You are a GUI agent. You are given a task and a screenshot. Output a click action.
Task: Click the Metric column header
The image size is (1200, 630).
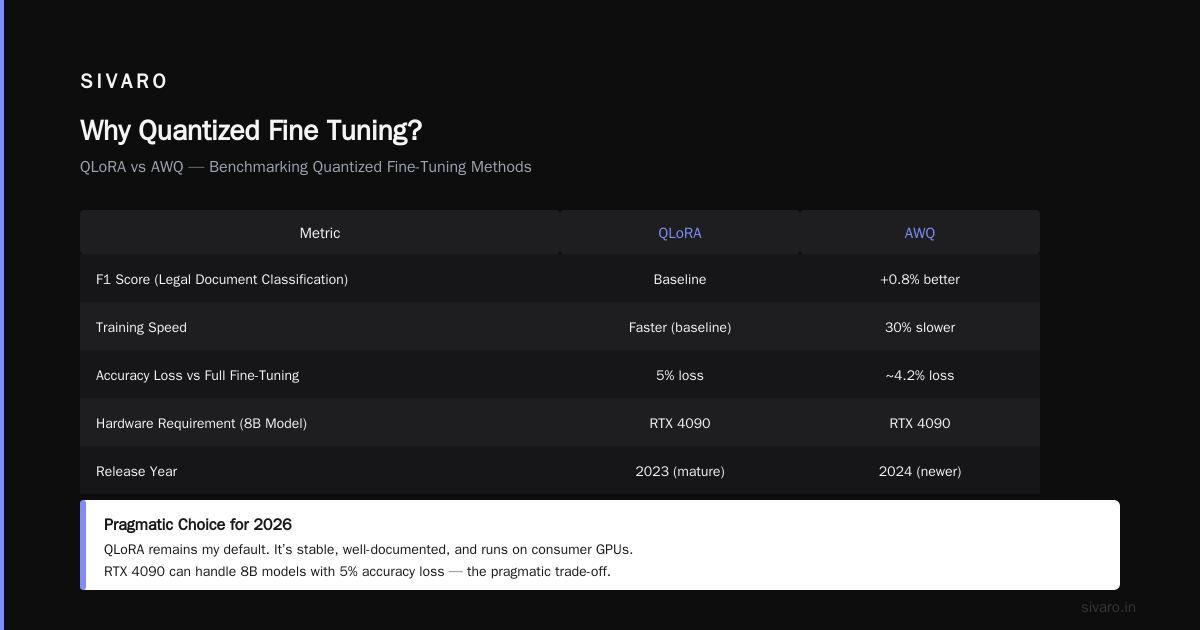320,233
